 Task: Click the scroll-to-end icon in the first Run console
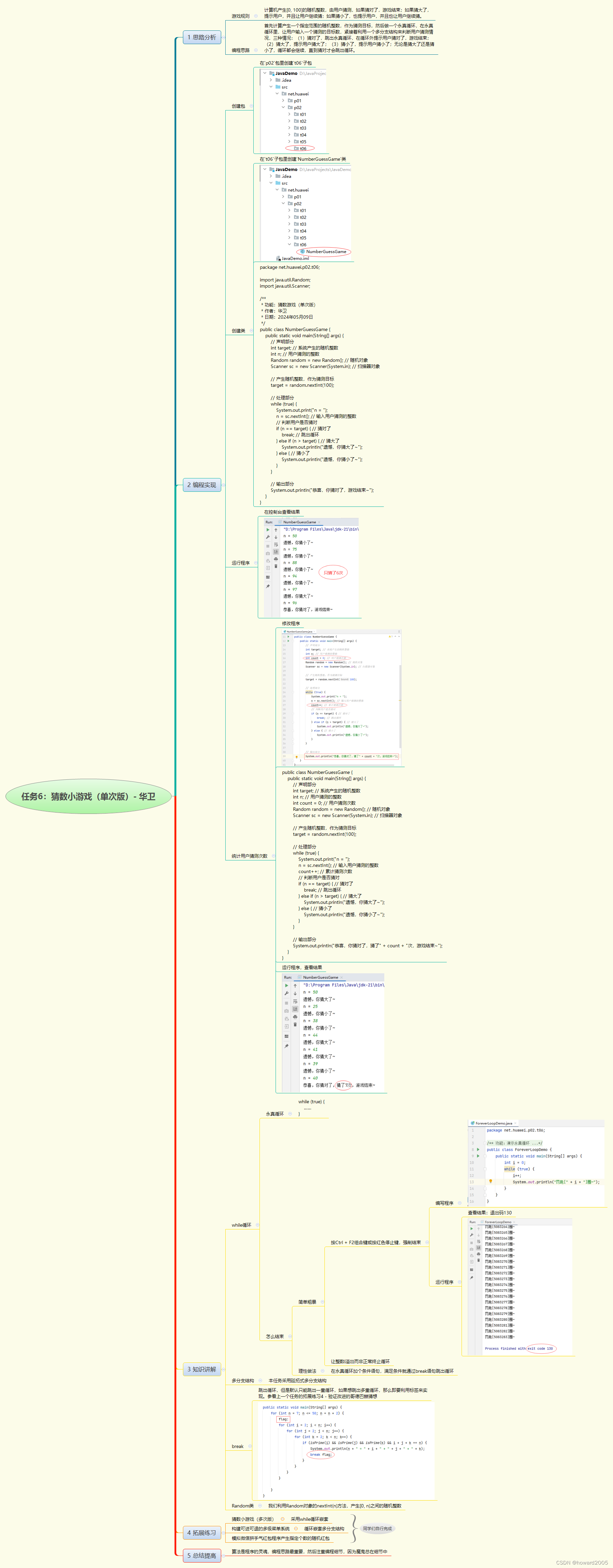point(276,552)
